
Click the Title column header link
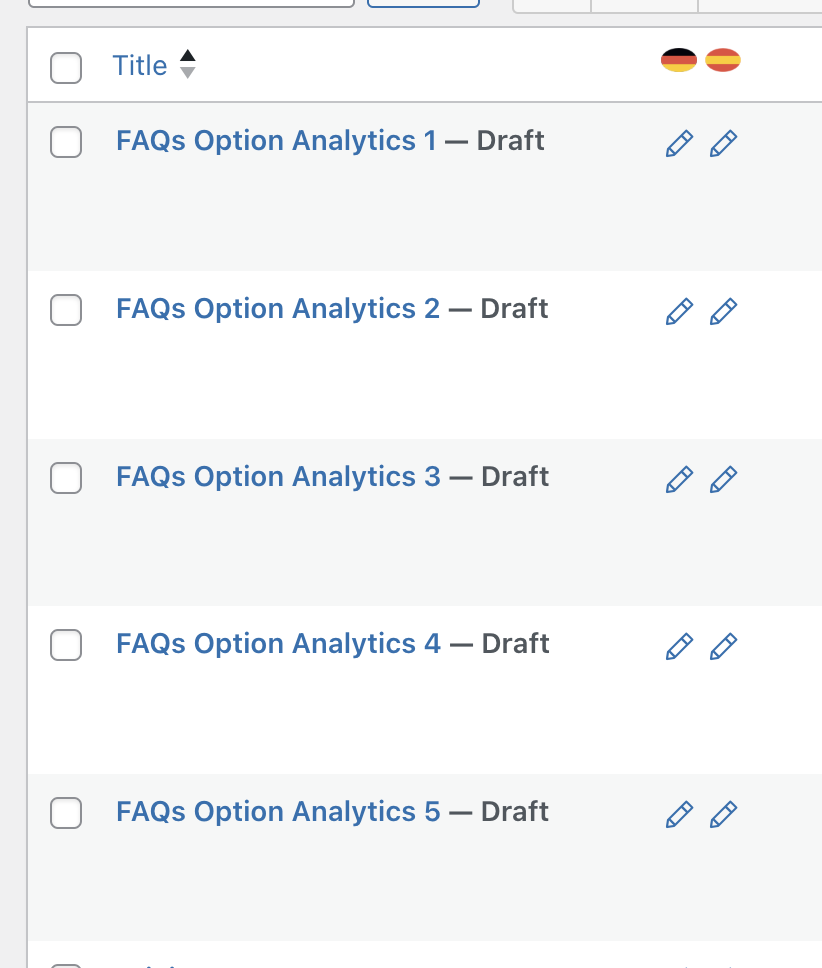139,65
